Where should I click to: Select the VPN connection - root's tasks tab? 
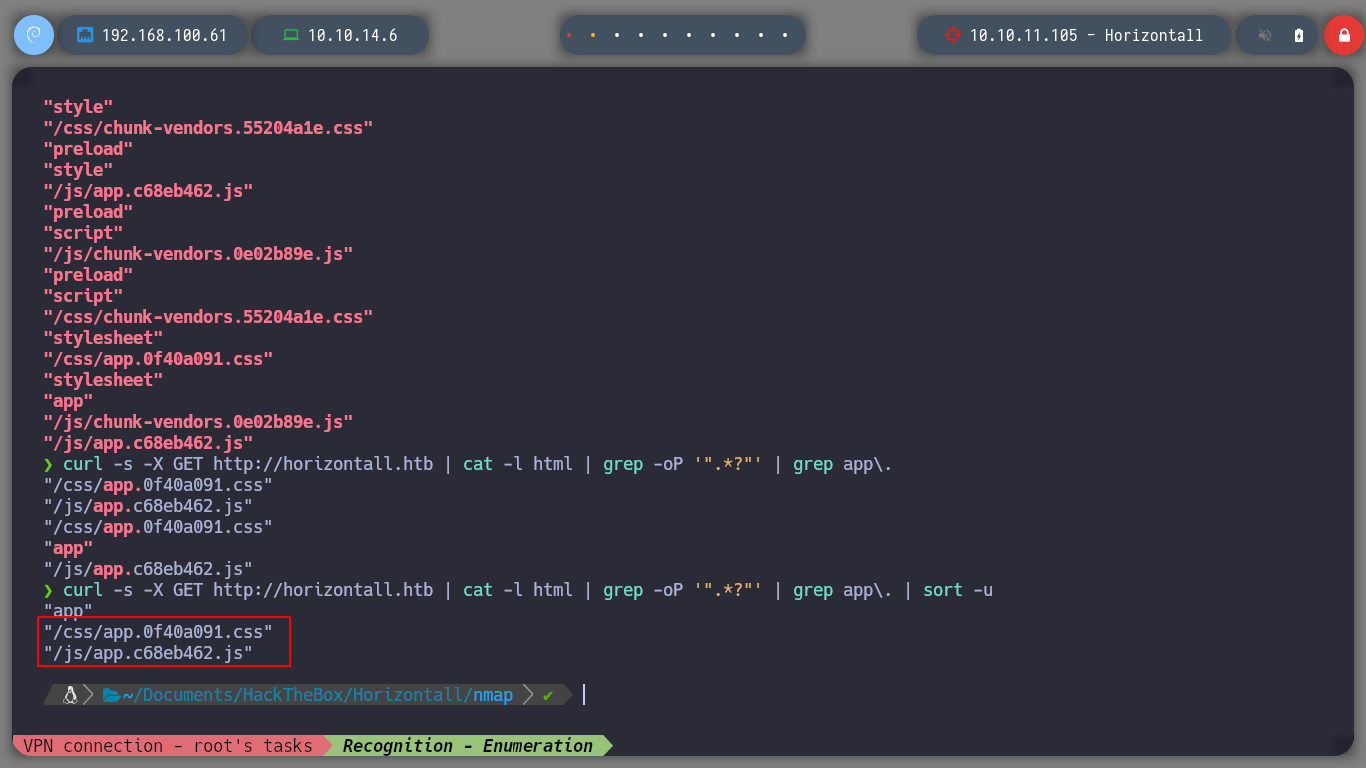168,746
